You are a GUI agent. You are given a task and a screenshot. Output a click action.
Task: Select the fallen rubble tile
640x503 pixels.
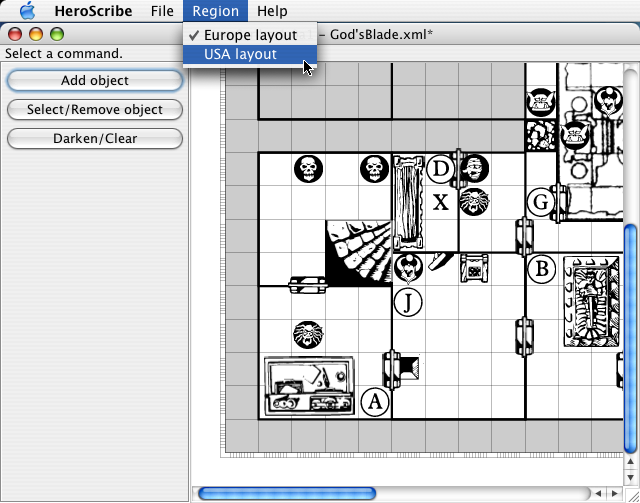click(541, 136)
